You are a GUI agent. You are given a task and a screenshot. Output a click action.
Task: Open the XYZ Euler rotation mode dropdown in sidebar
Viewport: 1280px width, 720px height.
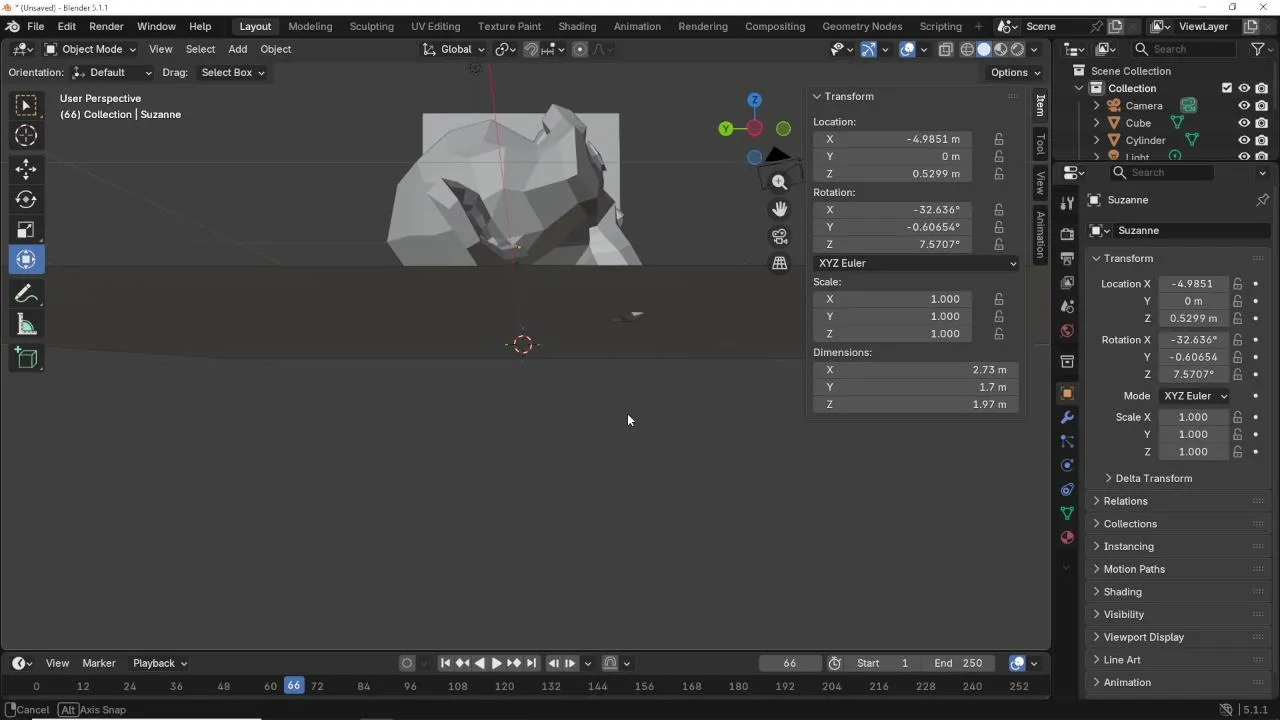(x=916, y=263)
